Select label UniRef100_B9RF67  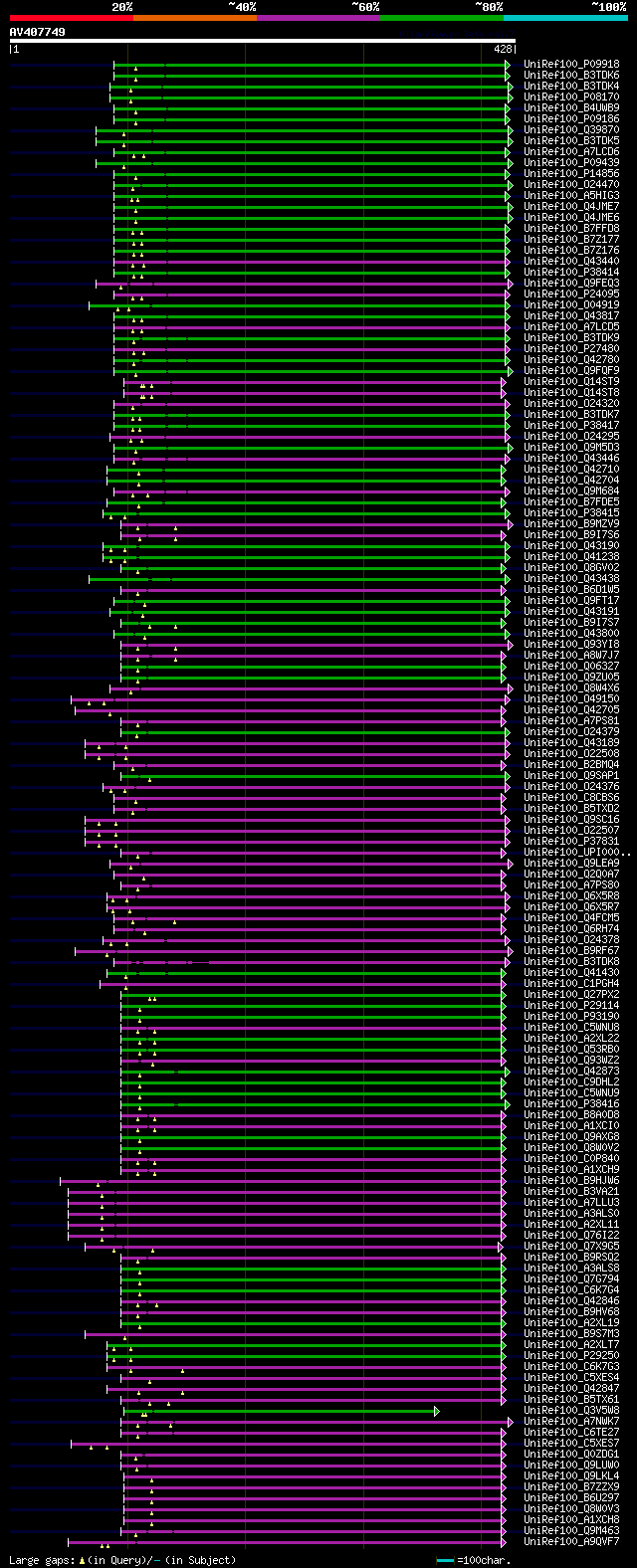pos(571,951)
